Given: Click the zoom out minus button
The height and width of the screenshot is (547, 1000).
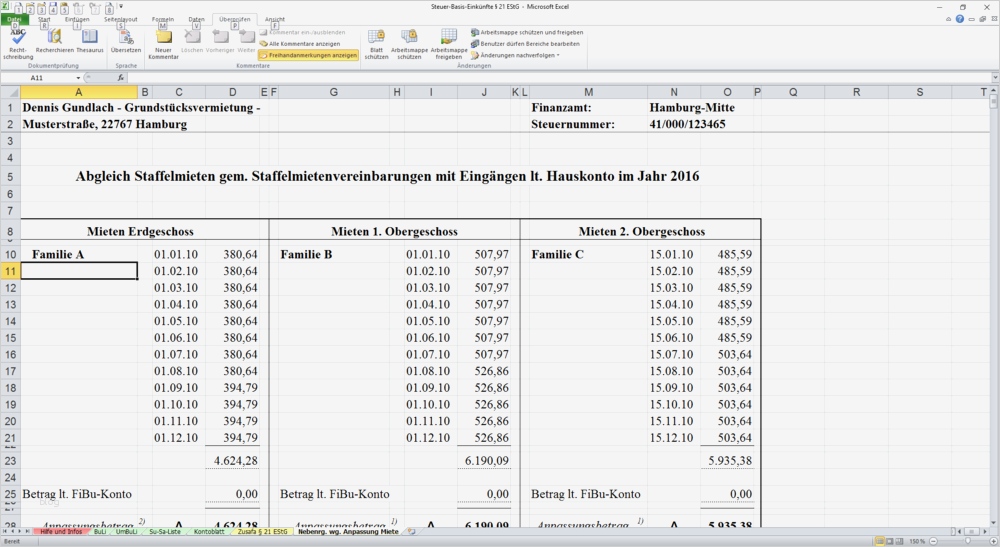Looking at the screenshot, I should pos(933,541).
